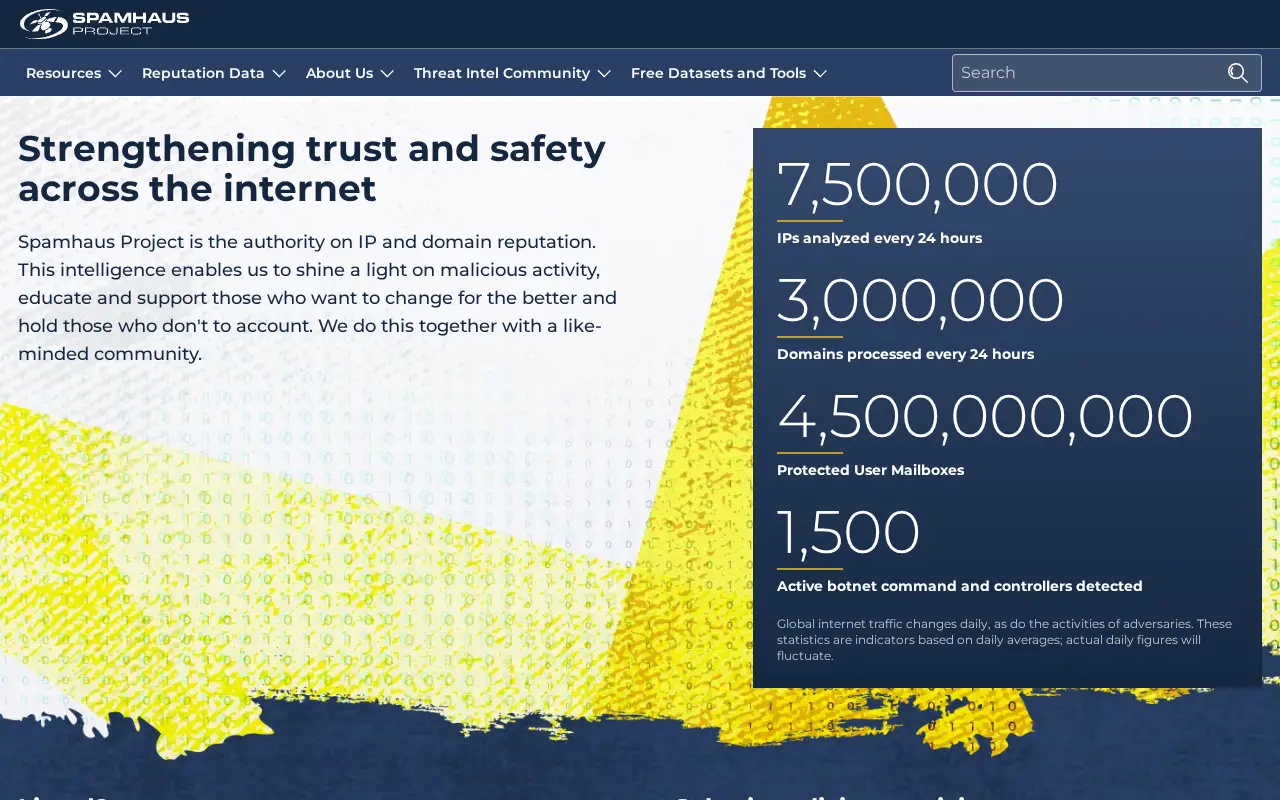This screenshot has width=1280, height=800.
Task: Click the 7,500,000 IPs analyzed figure
Action: (917, 184)
